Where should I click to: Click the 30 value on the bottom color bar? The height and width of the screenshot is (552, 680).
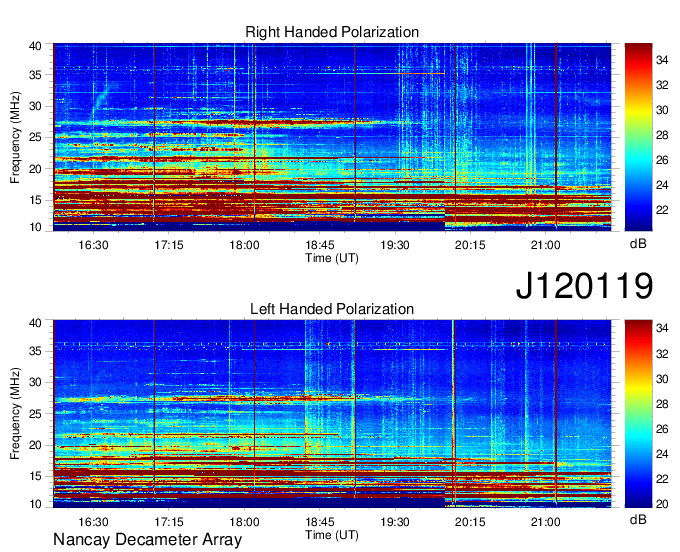tap(662, 379)
